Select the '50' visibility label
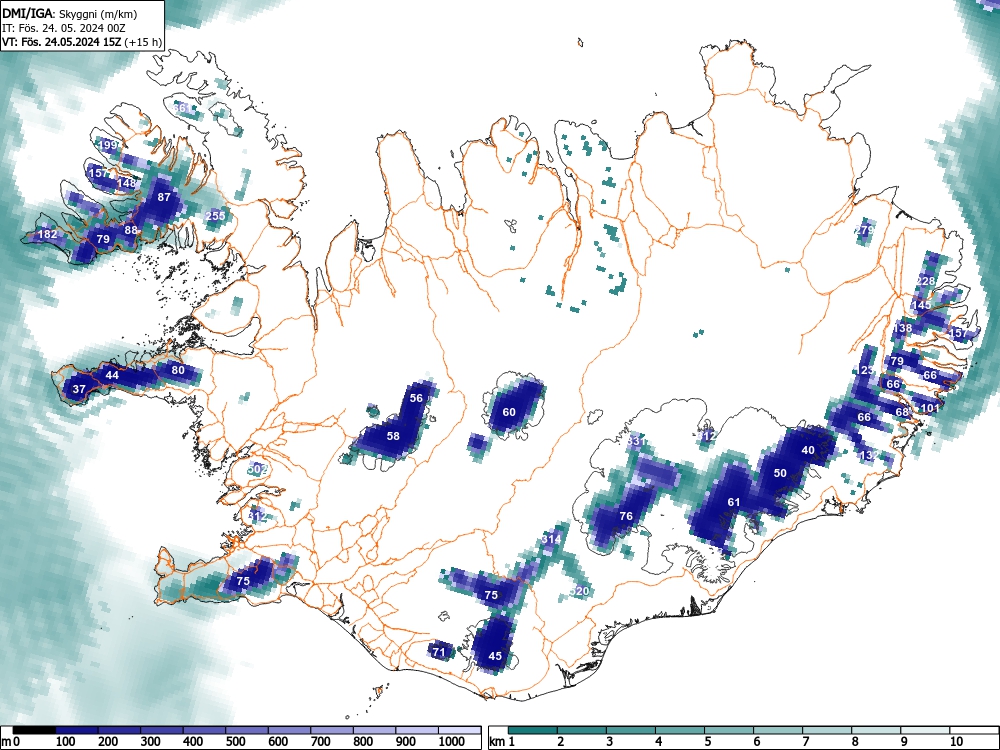The height and width of the screenshot is (750, 1000). point(780,473)
